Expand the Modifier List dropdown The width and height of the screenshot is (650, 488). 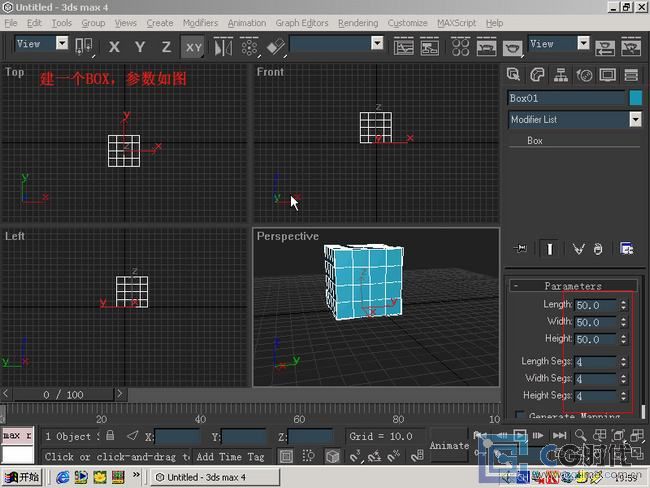click(x=635, y=119)
